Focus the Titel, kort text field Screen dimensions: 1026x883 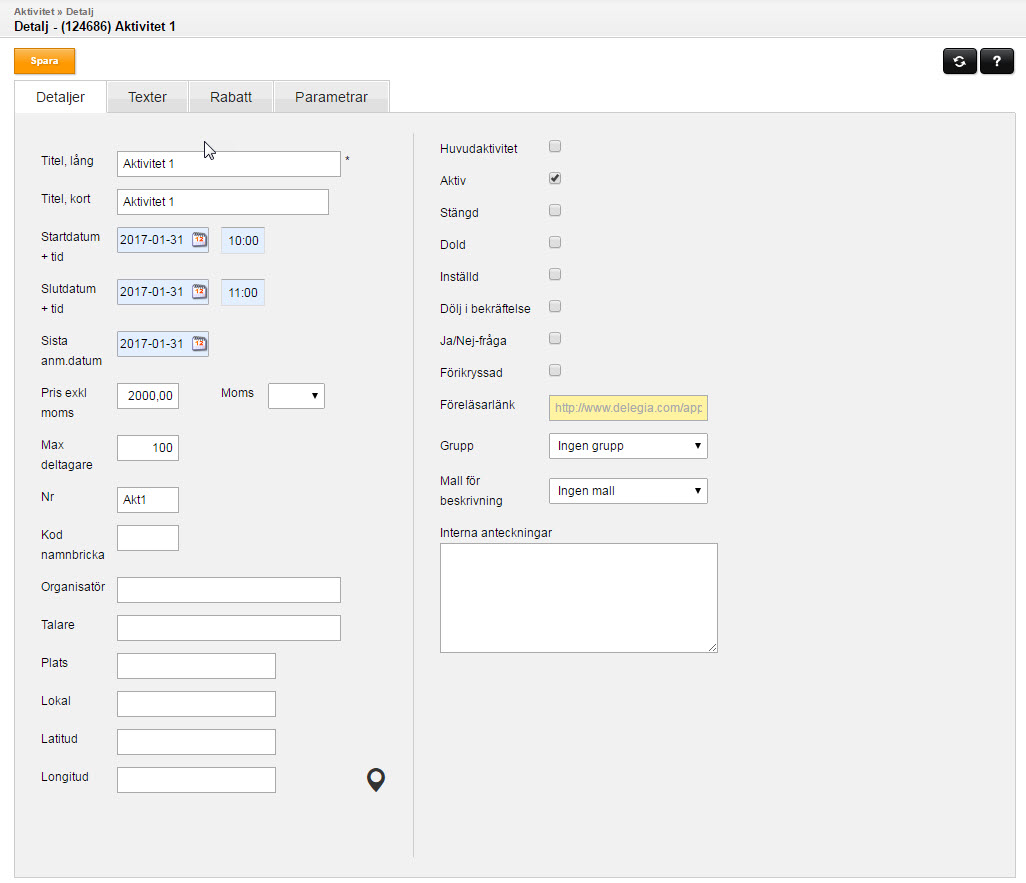(223, 202)
